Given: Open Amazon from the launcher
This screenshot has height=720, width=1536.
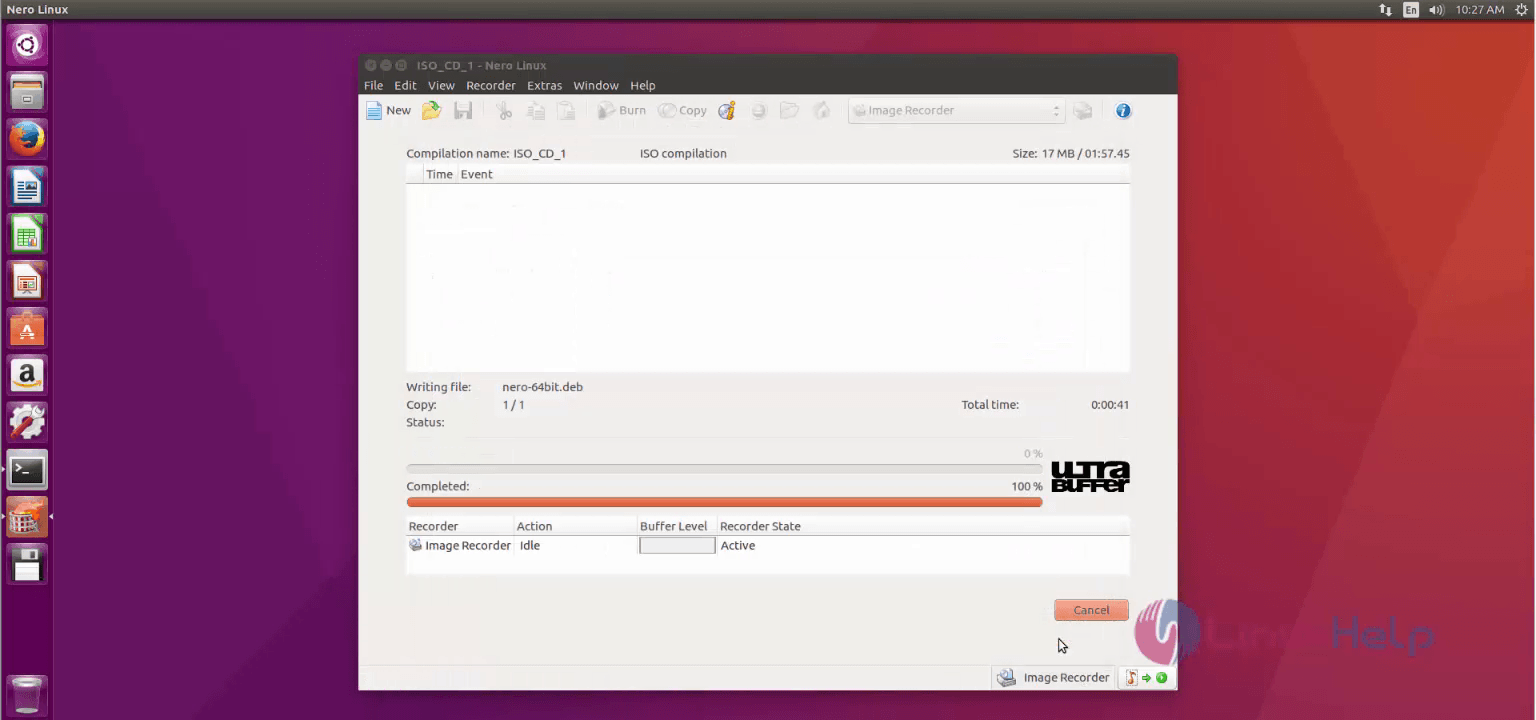Looking at the screenshot, I should (x=27, y=375).
